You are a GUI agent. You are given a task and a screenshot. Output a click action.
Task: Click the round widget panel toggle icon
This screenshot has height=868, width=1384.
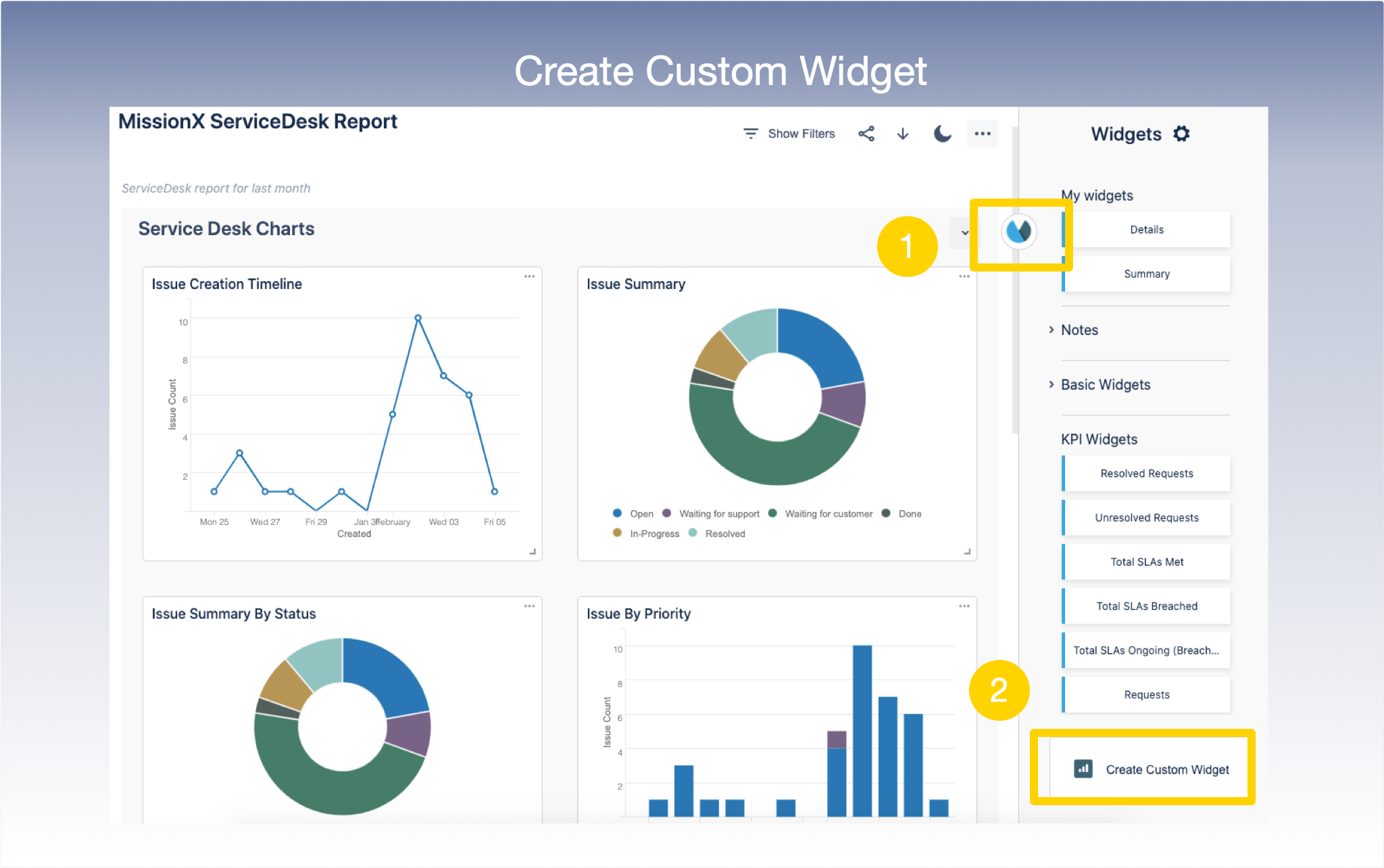coord(1018,232)
